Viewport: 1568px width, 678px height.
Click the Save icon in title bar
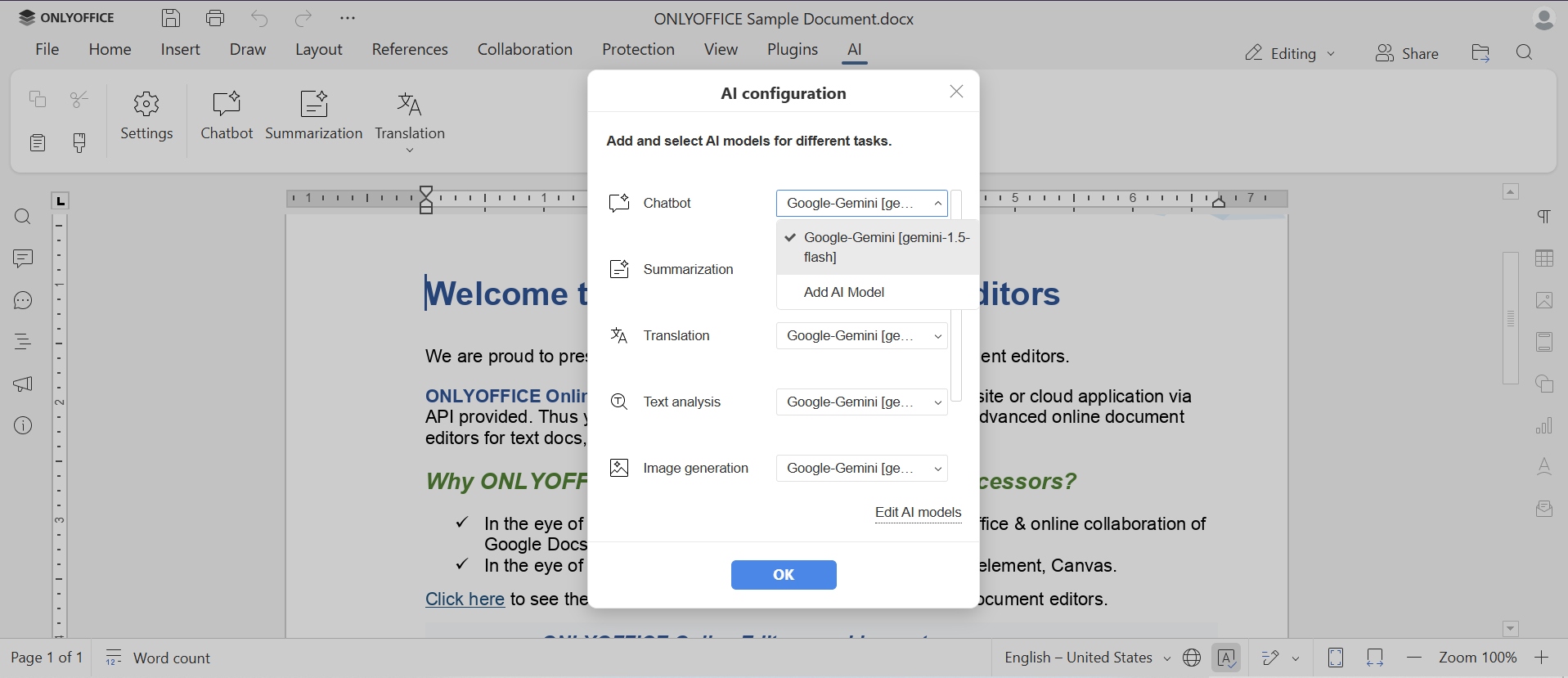tap(171, 18)
